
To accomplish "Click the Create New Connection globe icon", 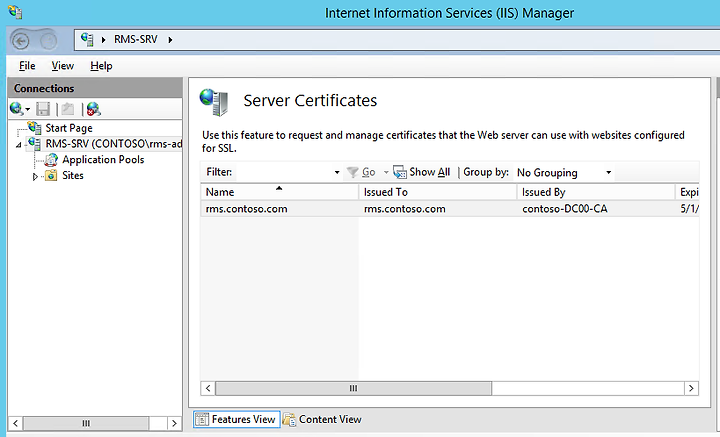I will (19, 109).
